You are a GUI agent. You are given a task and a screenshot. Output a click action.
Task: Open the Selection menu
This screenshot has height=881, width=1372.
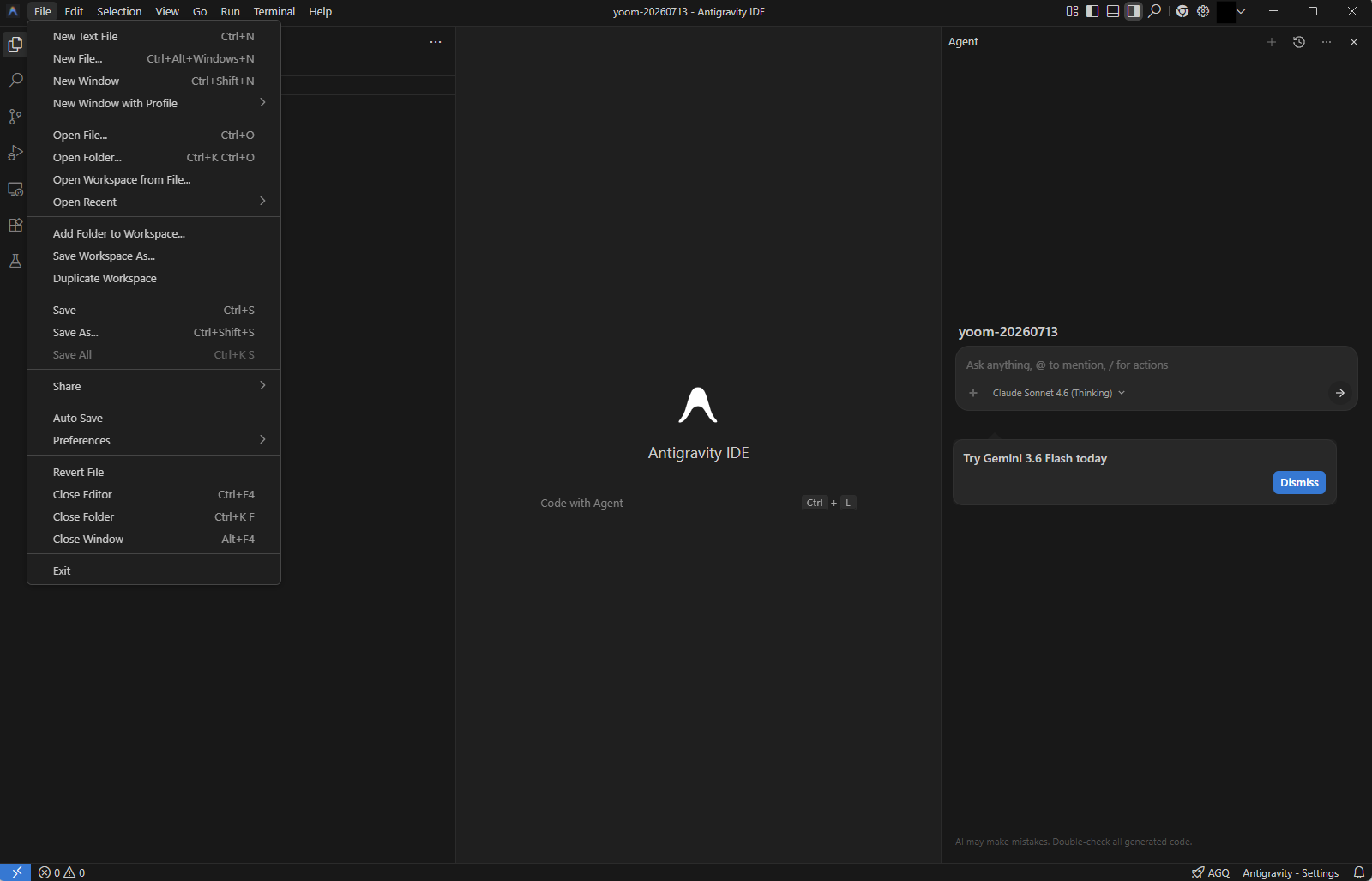(119, 11)
